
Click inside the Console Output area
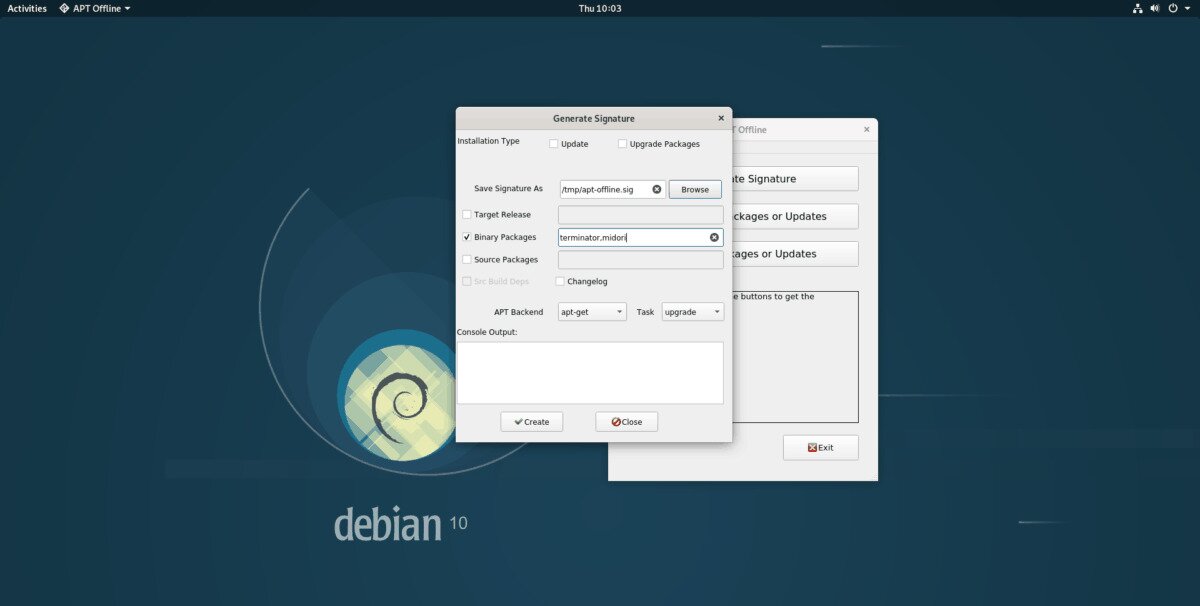[x=590, y=373]
